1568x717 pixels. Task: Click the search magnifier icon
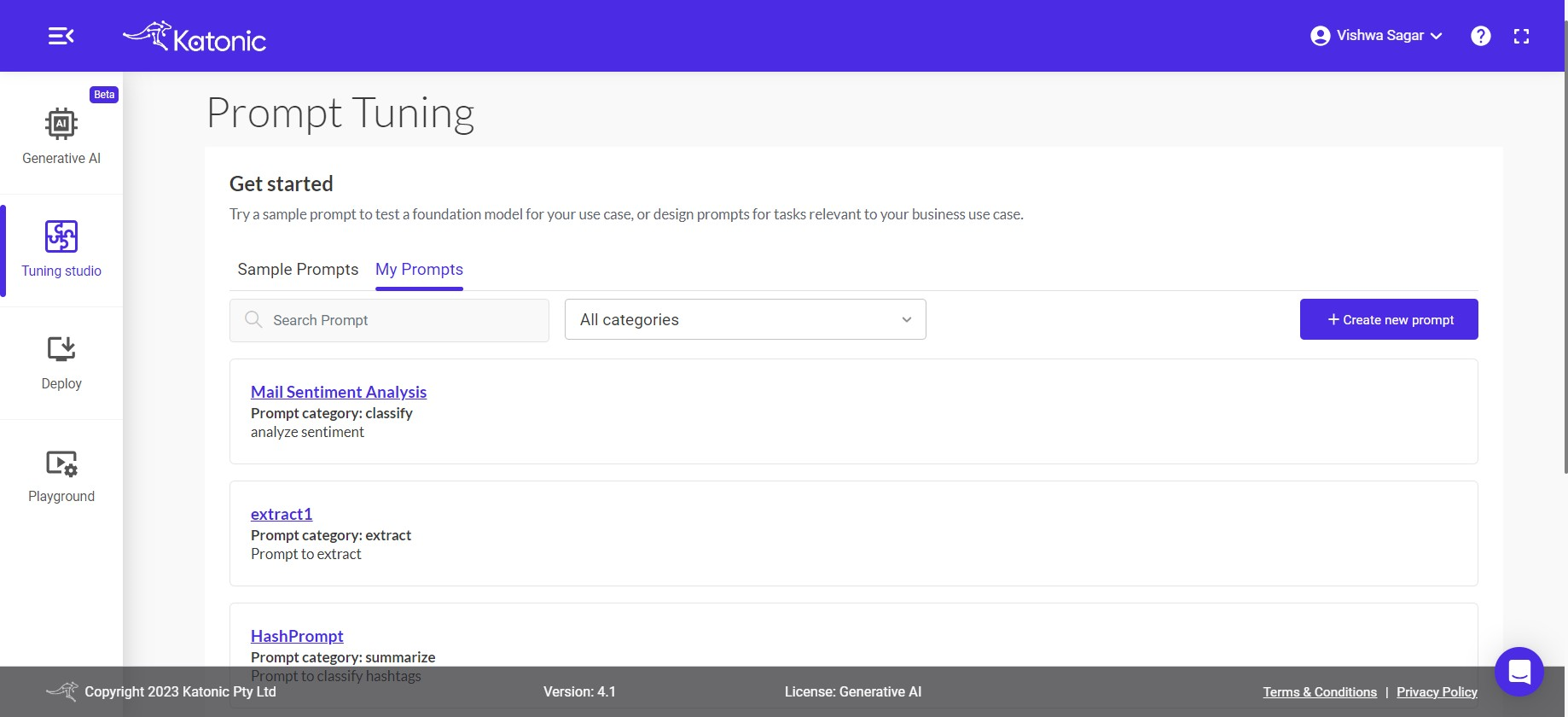[x=253, y=319]
